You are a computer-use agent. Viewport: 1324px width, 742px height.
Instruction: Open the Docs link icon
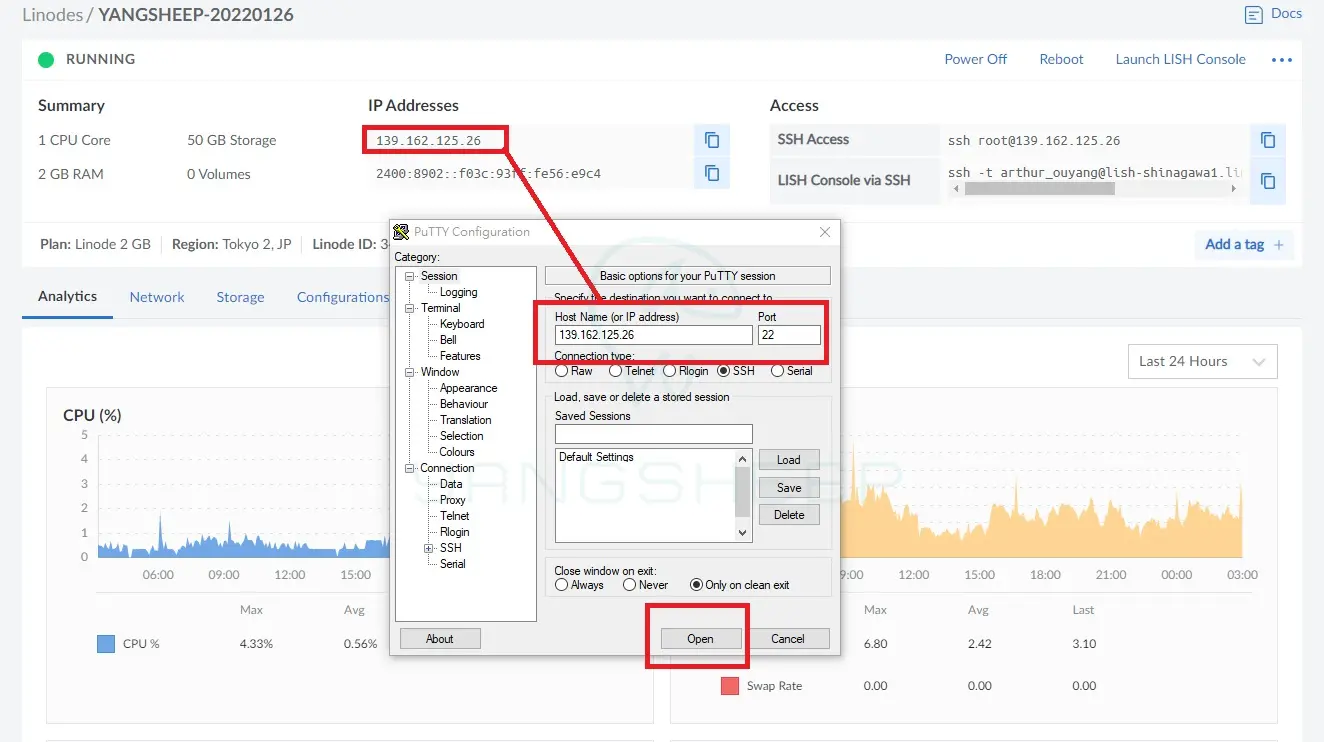pyautogui.click(x=1254, y=15)
